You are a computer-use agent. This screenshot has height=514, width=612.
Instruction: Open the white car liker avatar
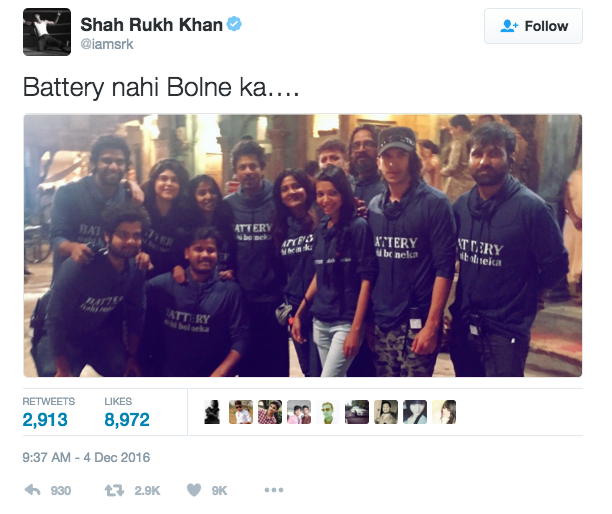coord(357,412)
